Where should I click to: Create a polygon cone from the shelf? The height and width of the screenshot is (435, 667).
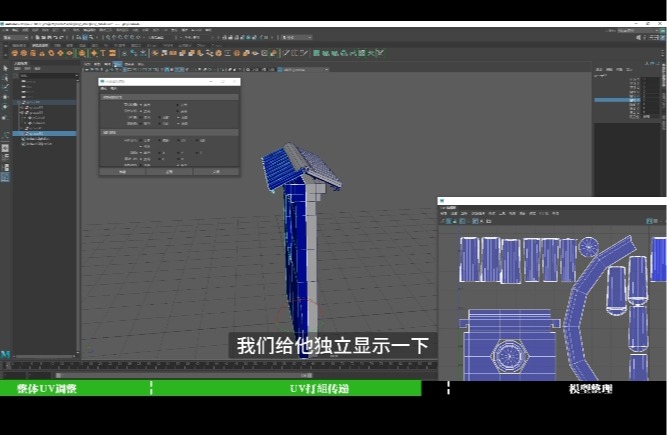[42, 53]
